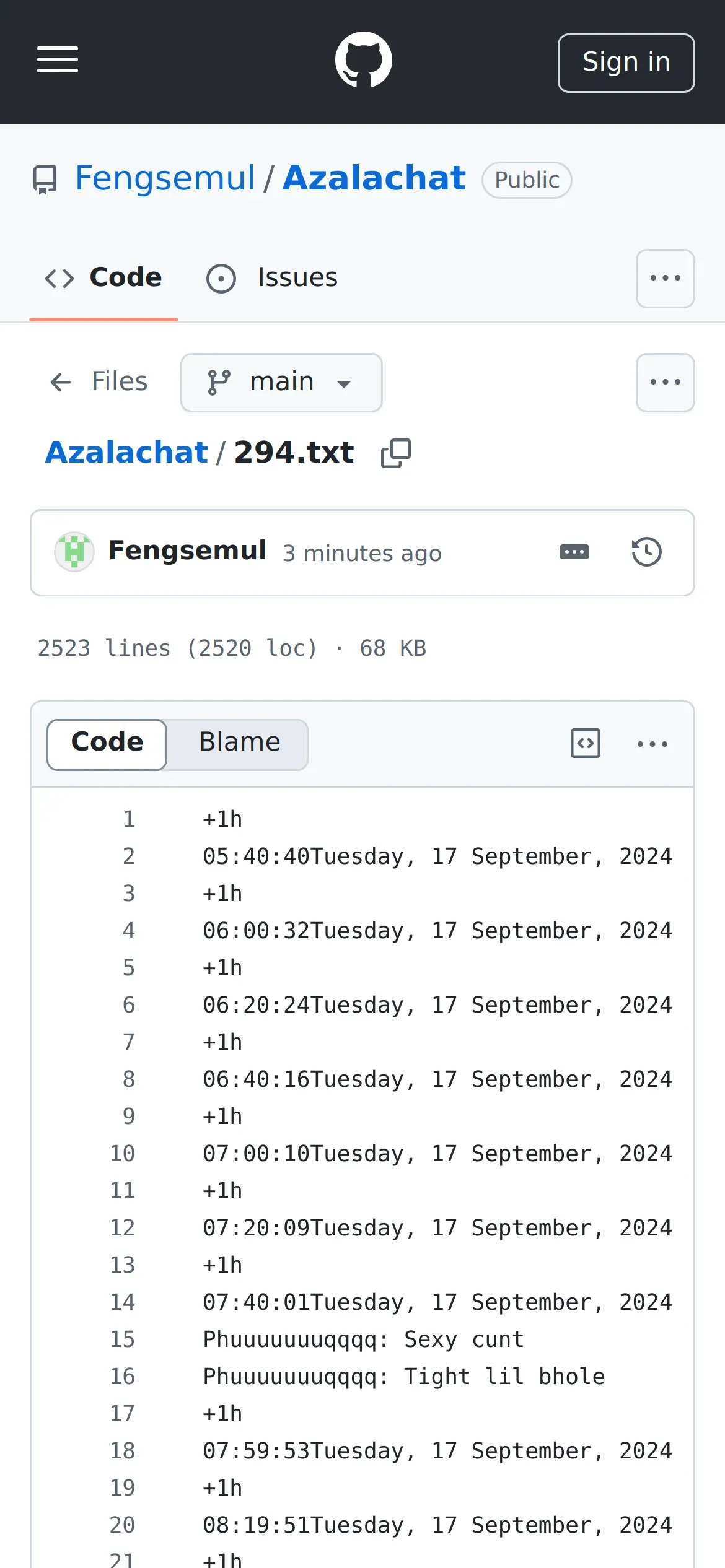Expand more repository navigation options
The image size is (725, 1568).
click(x=665, y=278)
